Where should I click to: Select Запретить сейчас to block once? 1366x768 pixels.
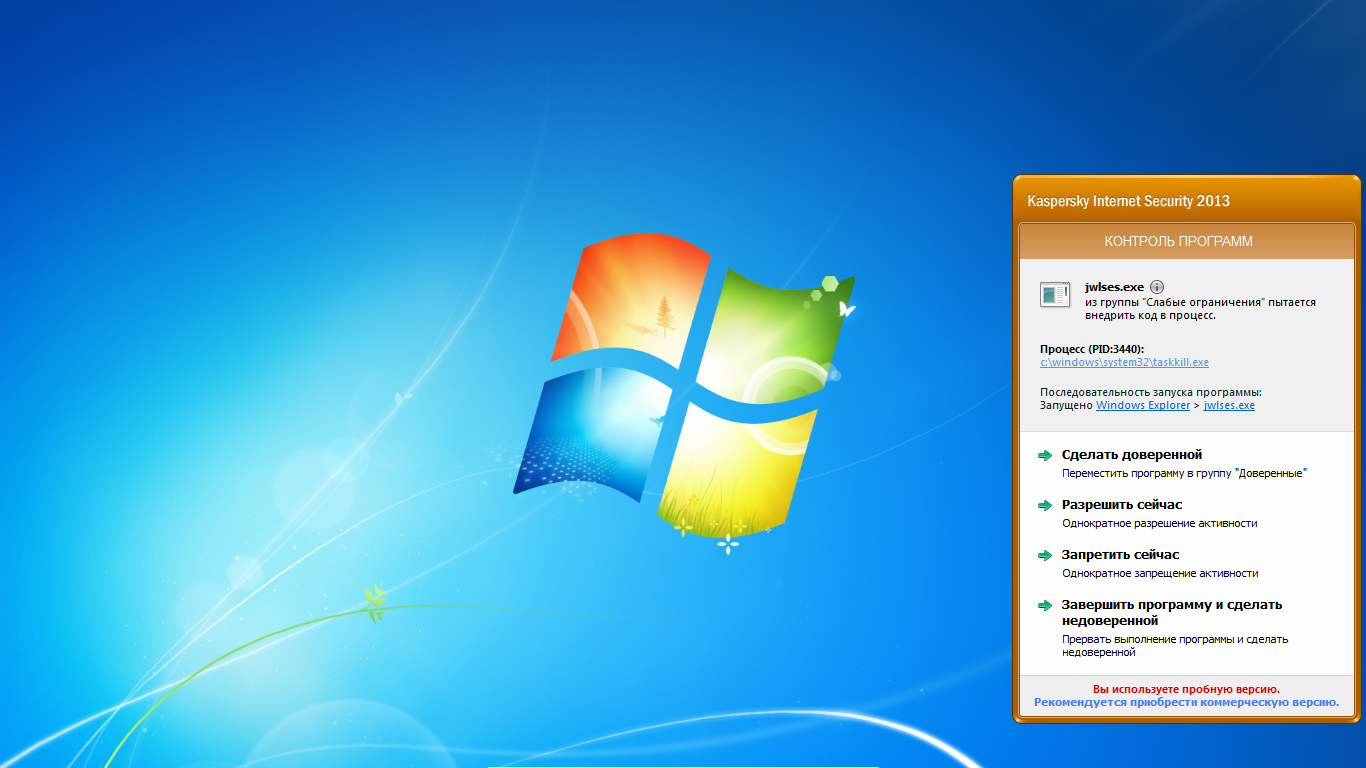pyautogui.click(x=1120, y=555)
